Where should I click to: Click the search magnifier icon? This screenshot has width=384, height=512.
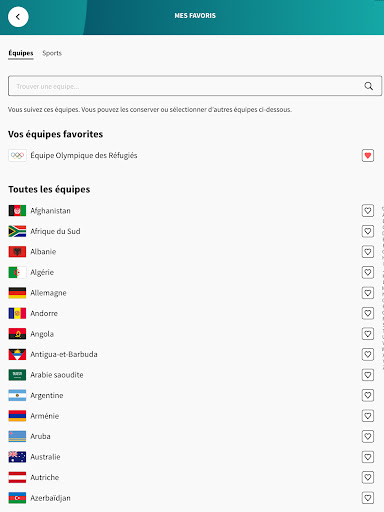tap(368, 86)
